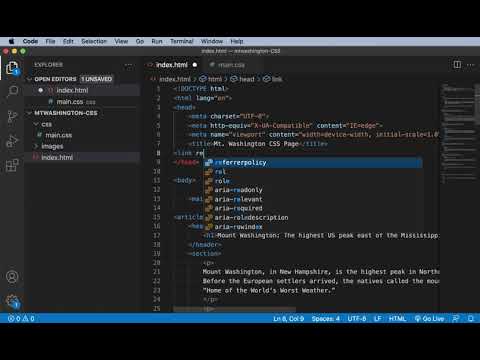480x360 pixels.
Task: Open the Terminal menu
Action: (182, 41)
